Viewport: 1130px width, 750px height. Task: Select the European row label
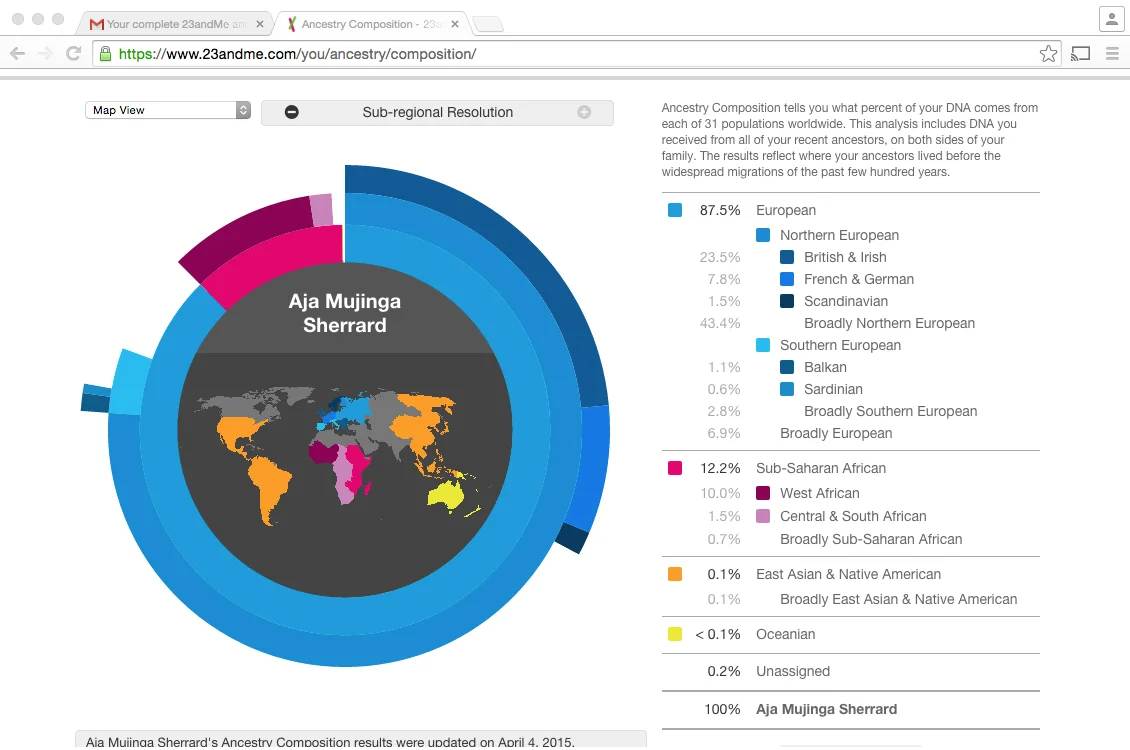tap(786, 210)
